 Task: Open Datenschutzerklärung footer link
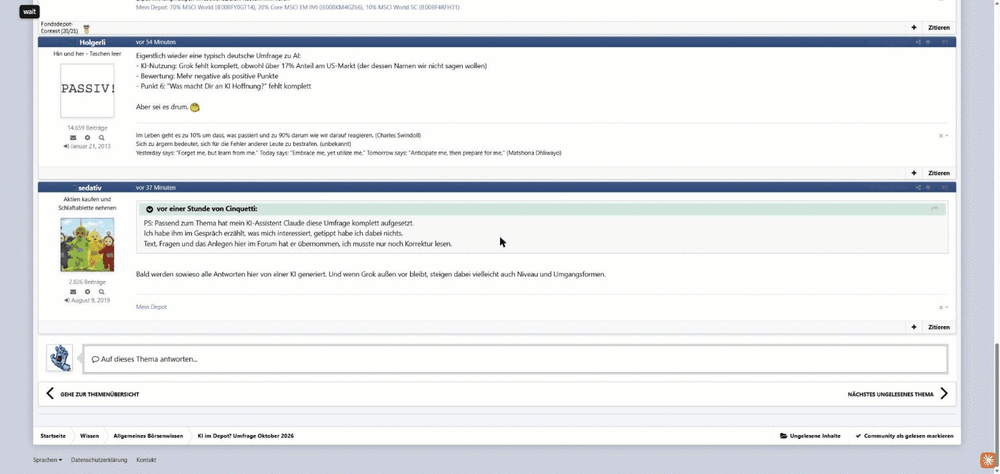point(99,459)
